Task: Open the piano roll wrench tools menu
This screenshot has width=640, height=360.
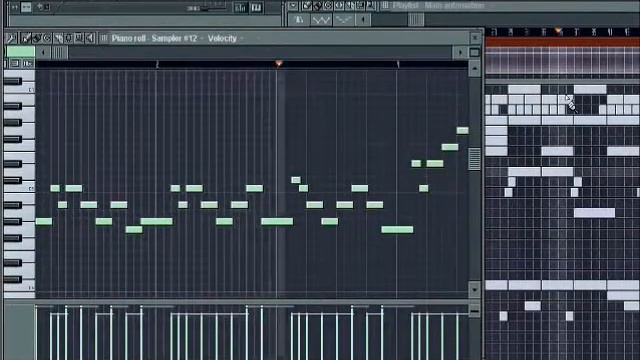Action: pyautogui.click(x=11, y=38)
